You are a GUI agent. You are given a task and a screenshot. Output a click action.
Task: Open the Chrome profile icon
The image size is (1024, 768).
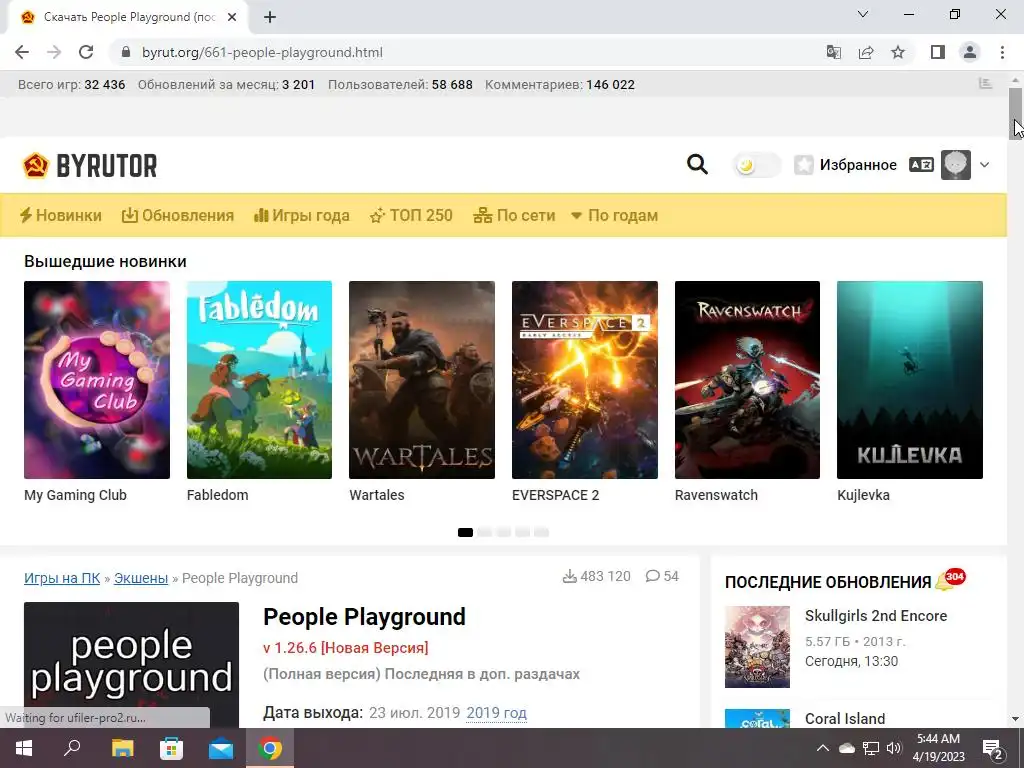(x=970, y=52)
